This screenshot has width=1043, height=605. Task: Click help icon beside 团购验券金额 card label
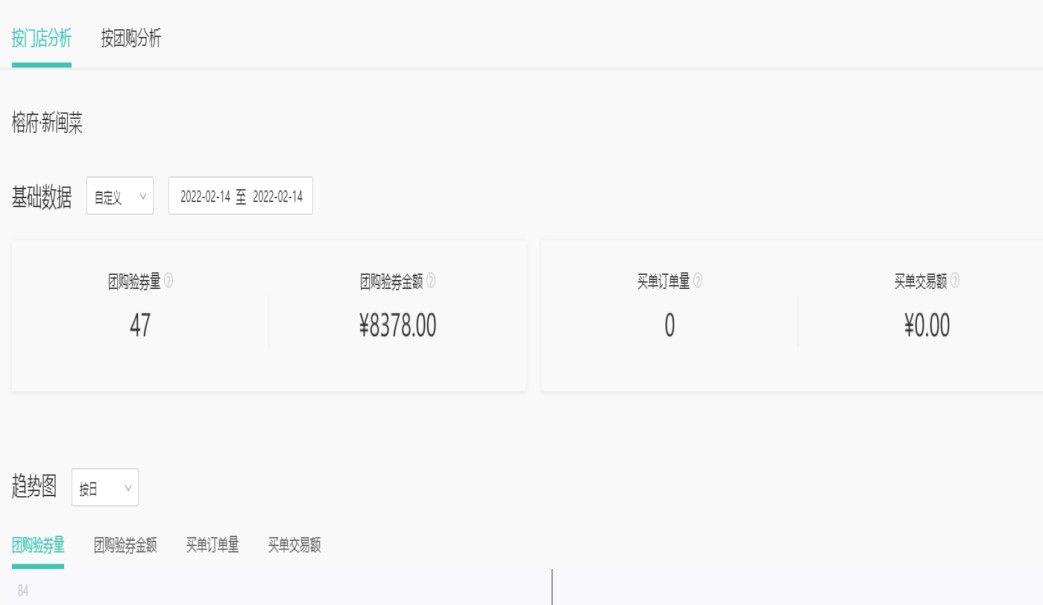point(430,282)
